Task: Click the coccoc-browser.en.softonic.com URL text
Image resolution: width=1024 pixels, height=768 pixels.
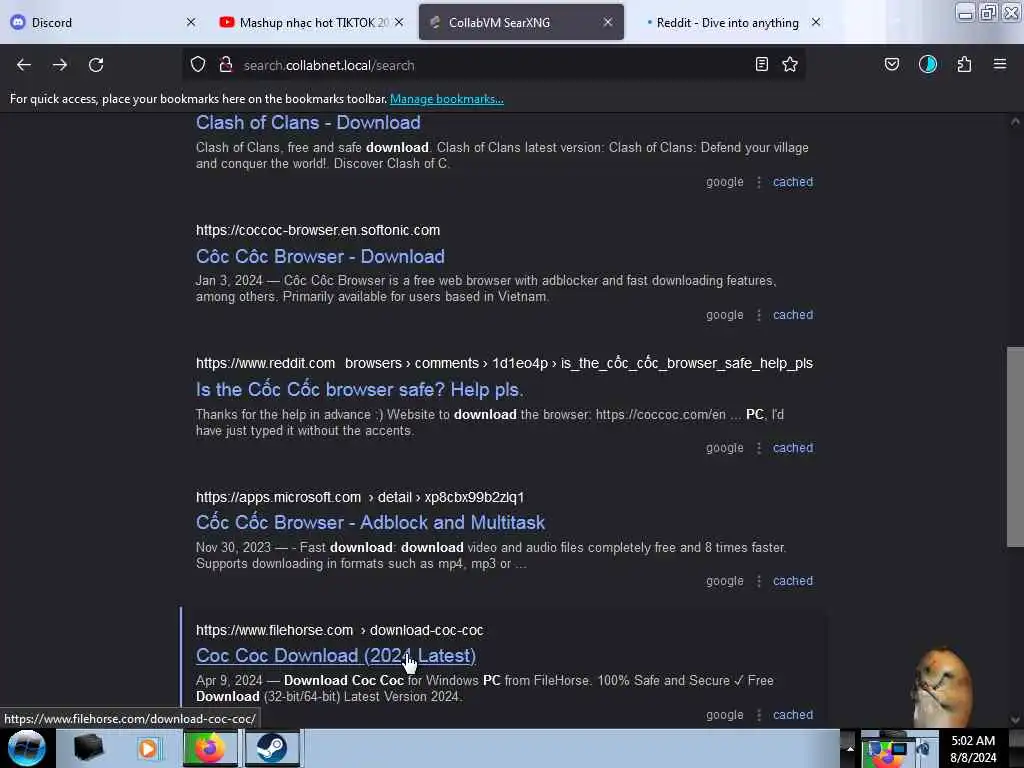Action: click(x=318, y=230)
